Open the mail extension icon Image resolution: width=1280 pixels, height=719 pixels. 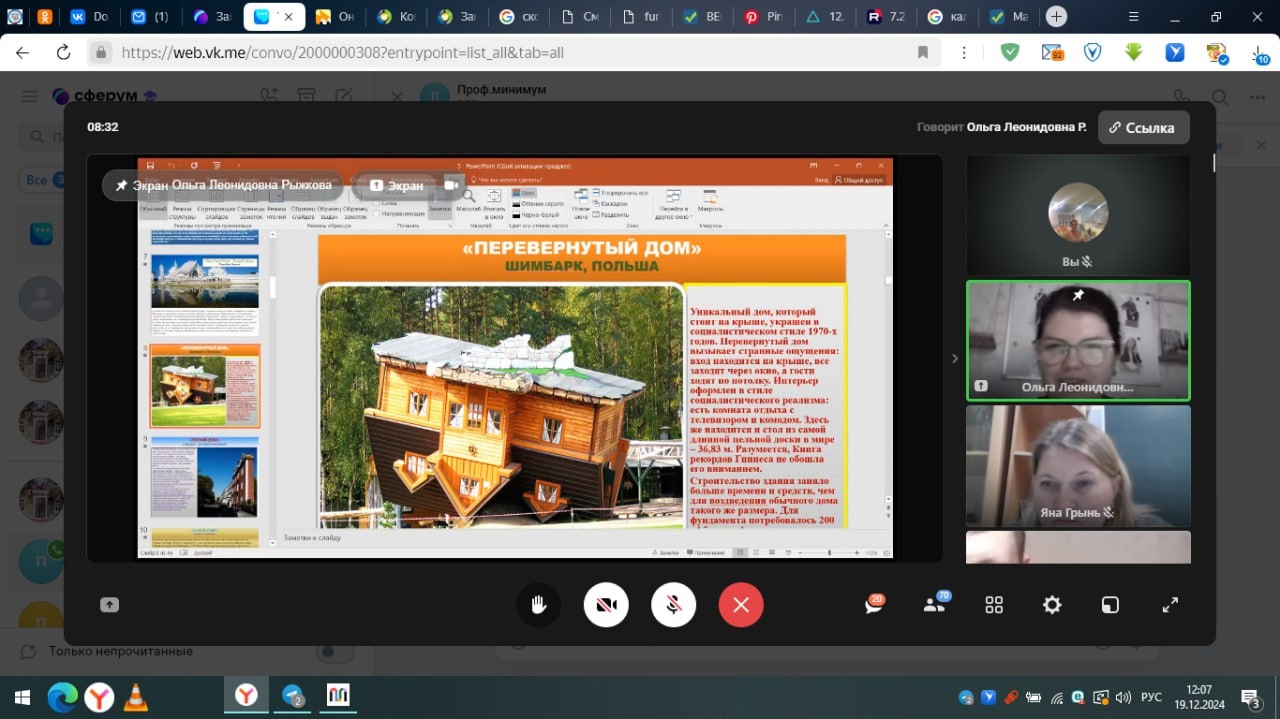1052,52
